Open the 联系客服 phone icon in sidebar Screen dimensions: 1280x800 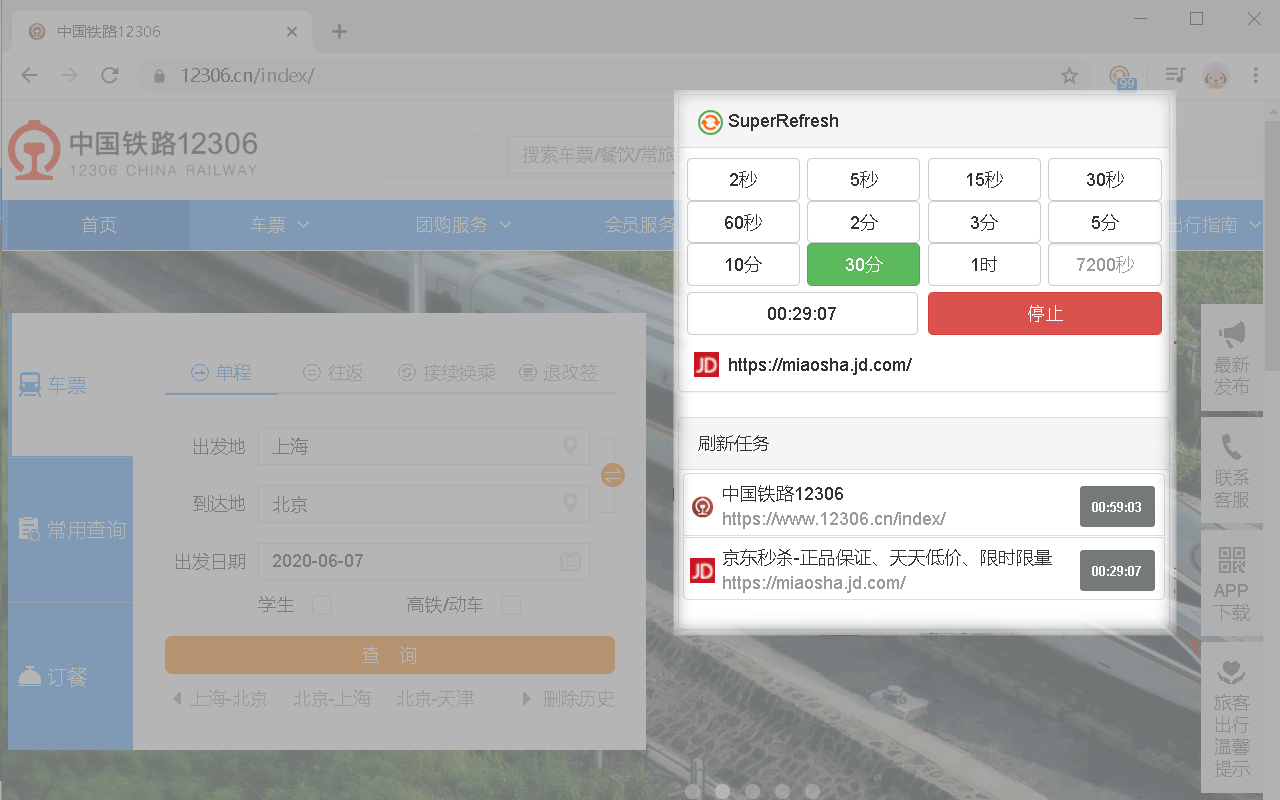pyautogui.click(x=1232, y=448)
